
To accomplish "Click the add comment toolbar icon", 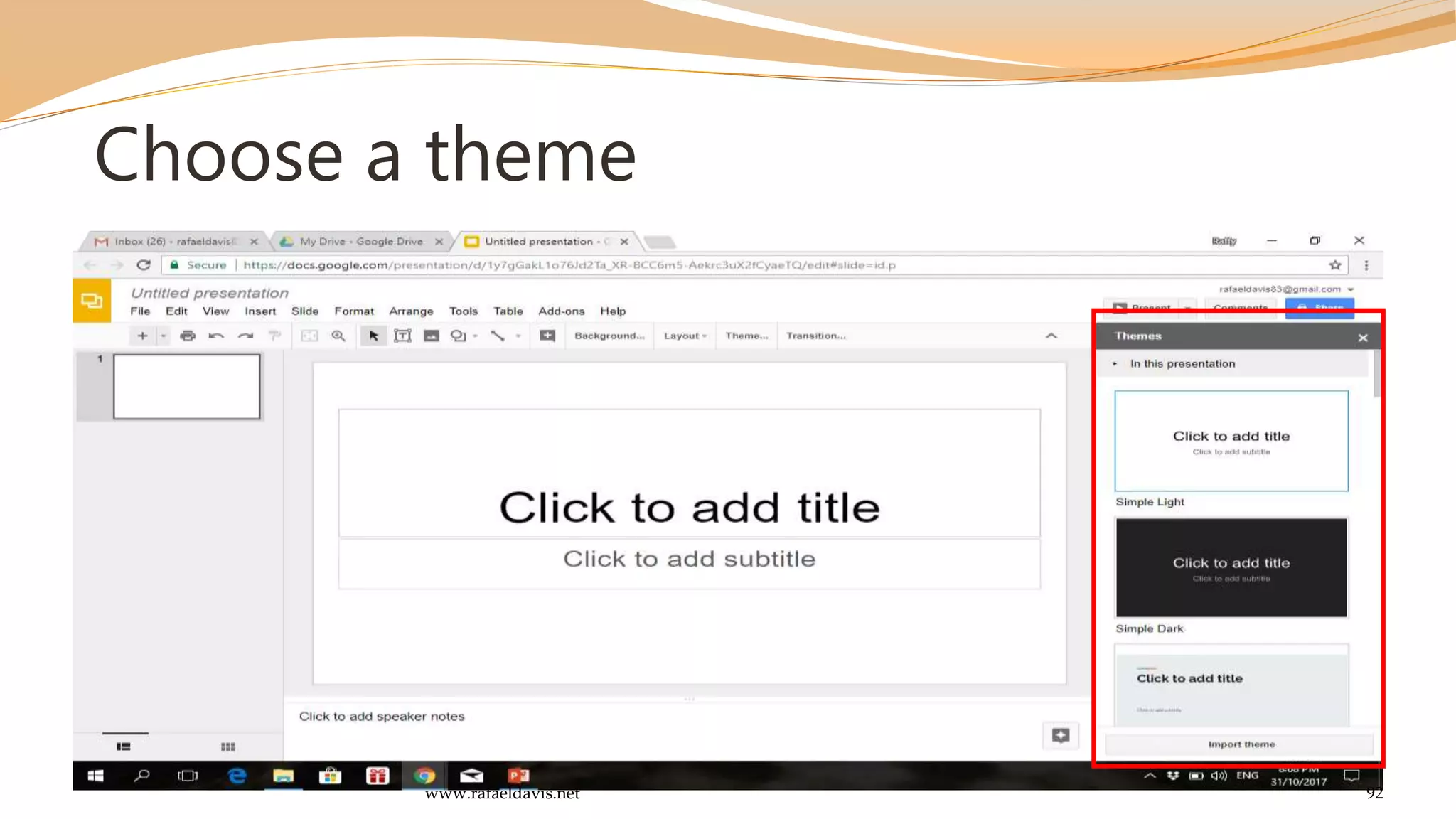I will point(547,336).
